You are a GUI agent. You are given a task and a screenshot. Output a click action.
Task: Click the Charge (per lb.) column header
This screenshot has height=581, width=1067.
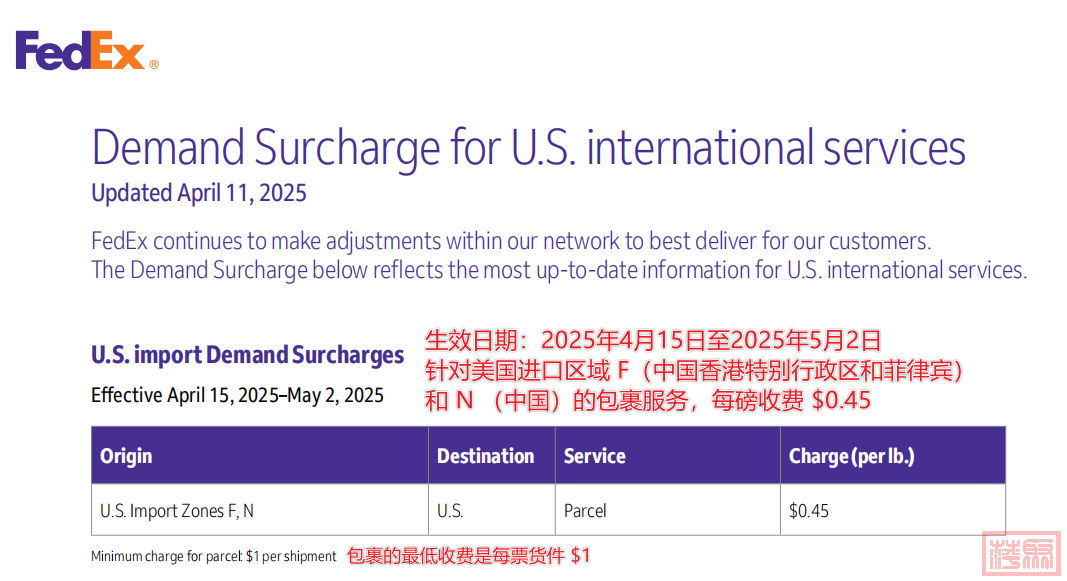tap(893, 456)
